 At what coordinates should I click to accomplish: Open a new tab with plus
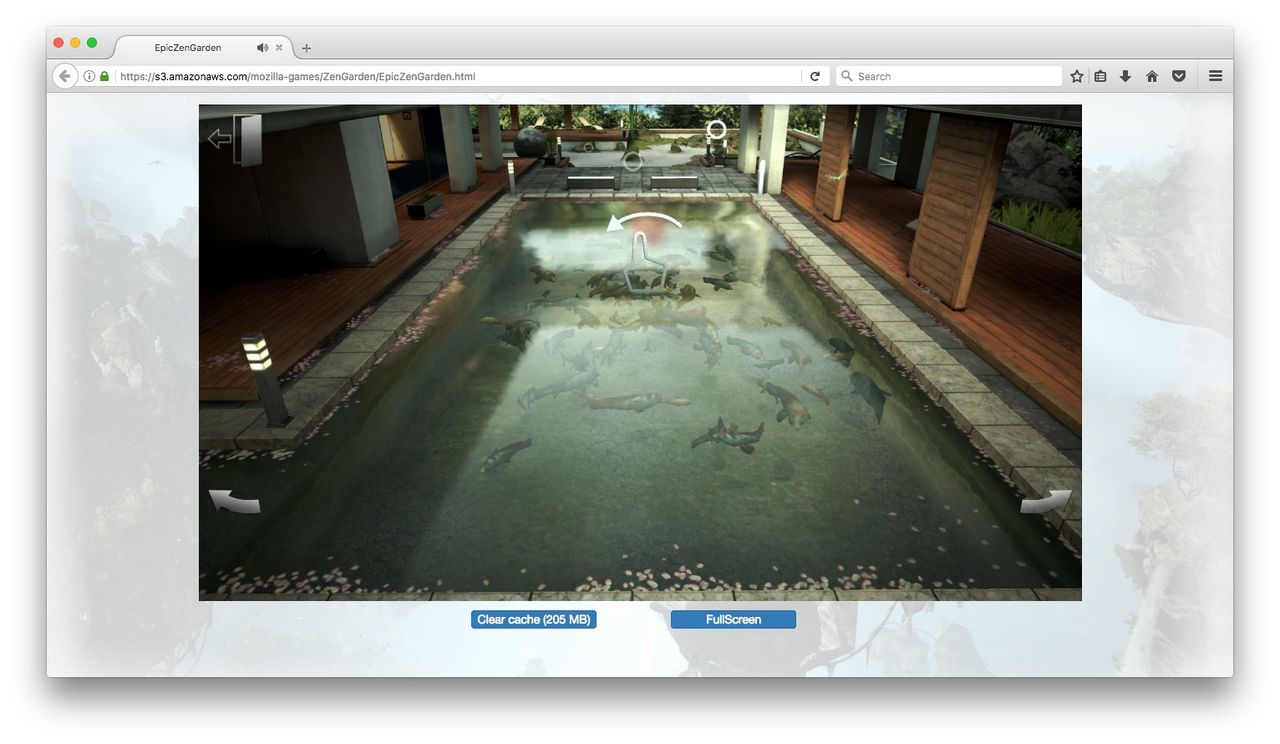(x=307, y=48)
